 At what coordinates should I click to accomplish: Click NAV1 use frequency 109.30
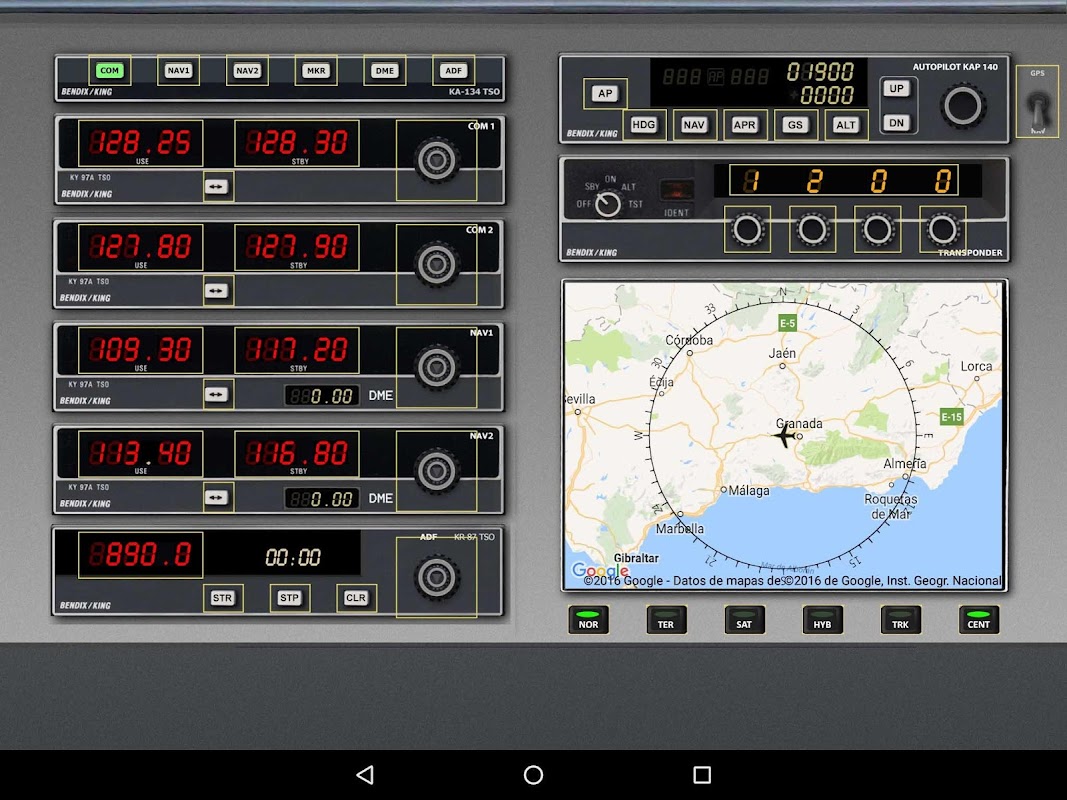[x=141, y=350]
